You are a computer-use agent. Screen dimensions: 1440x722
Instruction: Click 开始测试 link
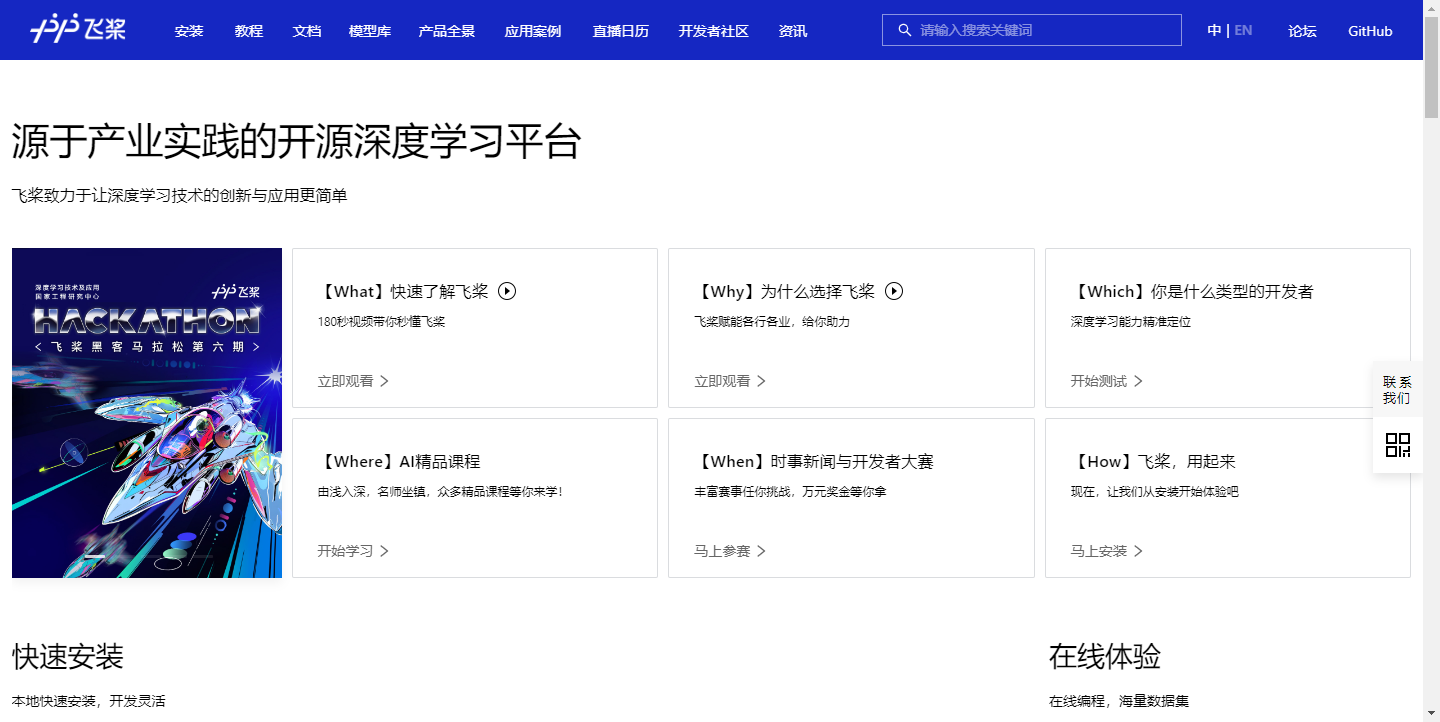pos(1098,381)
